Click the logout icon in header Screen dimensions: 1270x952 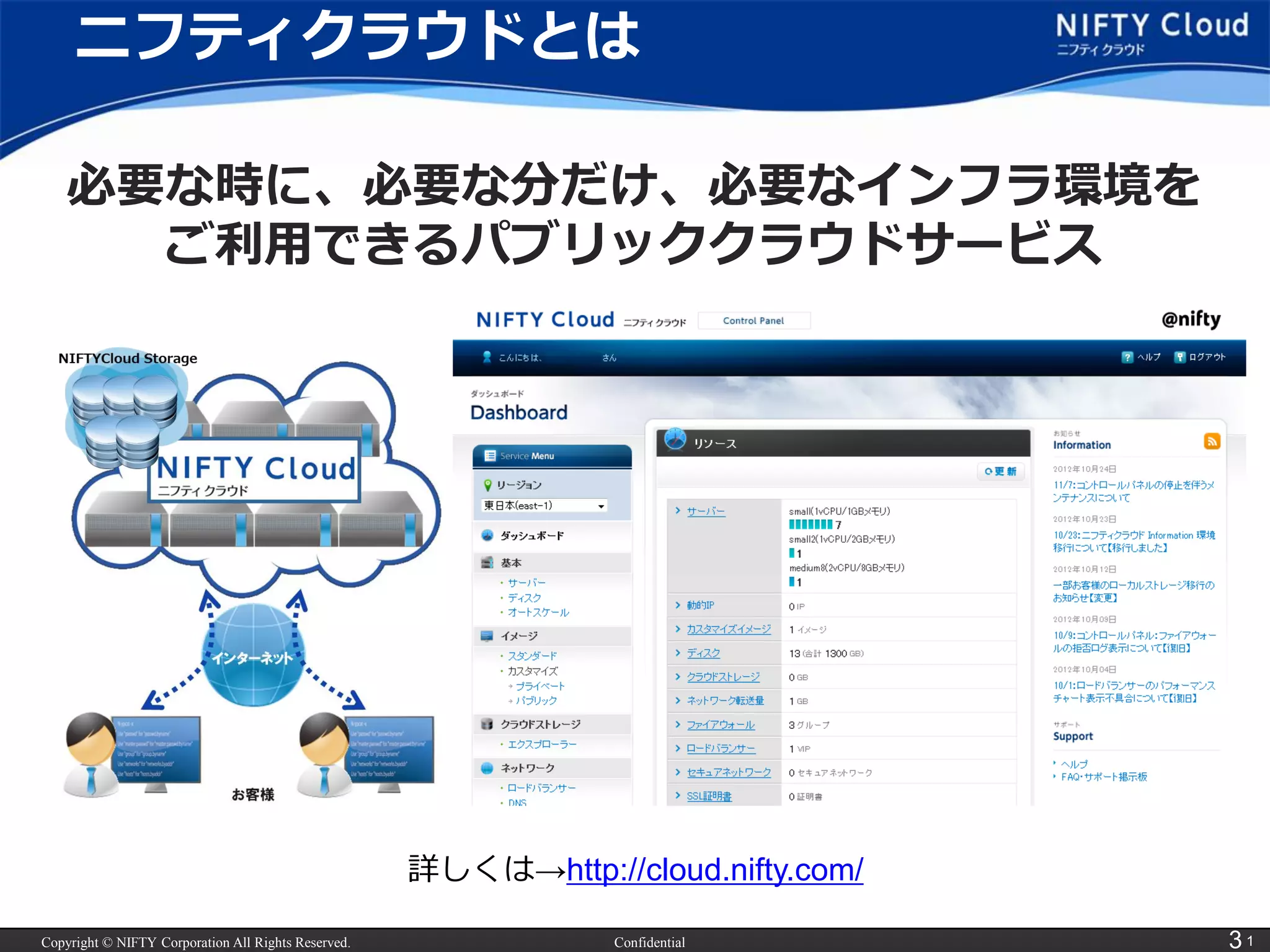click(1180, 357)
